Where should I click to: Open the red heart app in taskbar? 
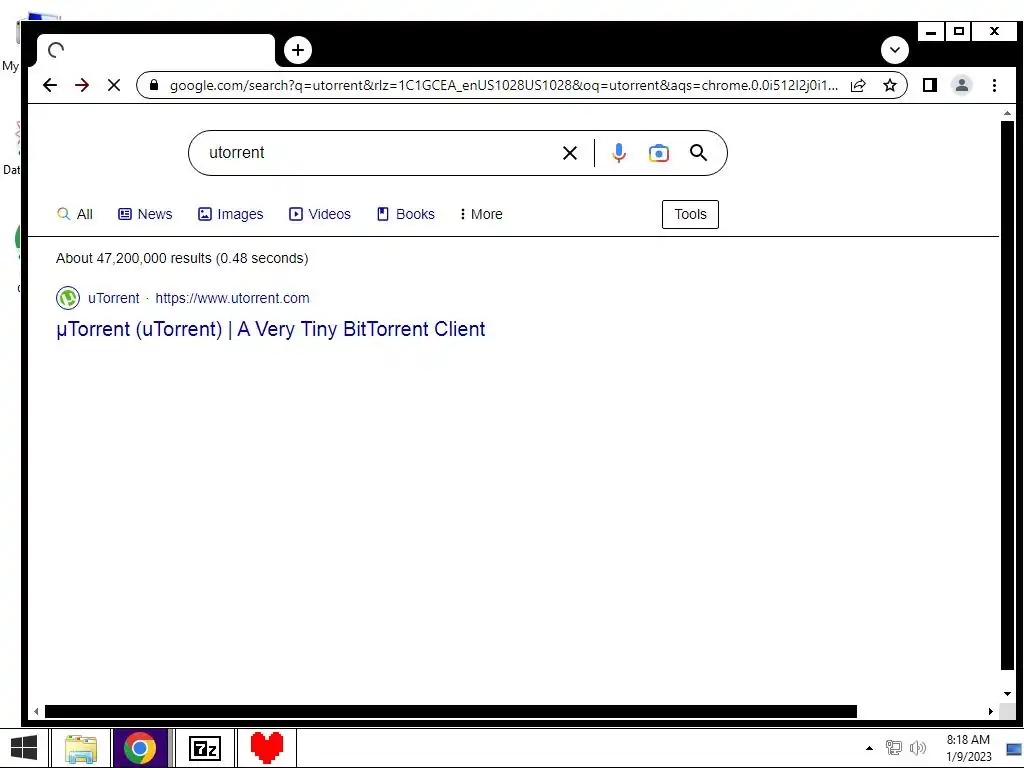tap(266, 748)
